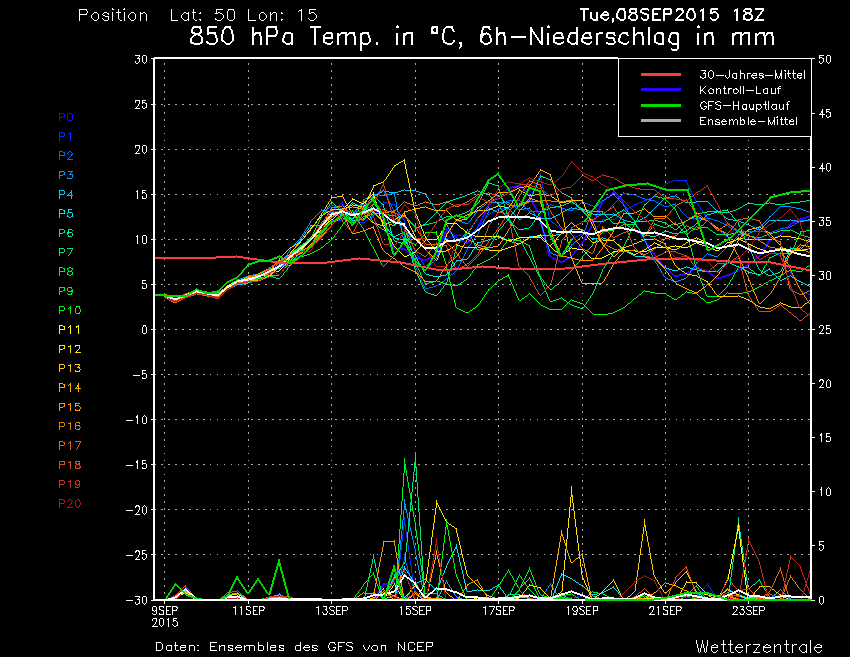This screenshot has height=657, width=850.
Task: Click the P15 ensemble member label
Action: (x=69, y=407)
